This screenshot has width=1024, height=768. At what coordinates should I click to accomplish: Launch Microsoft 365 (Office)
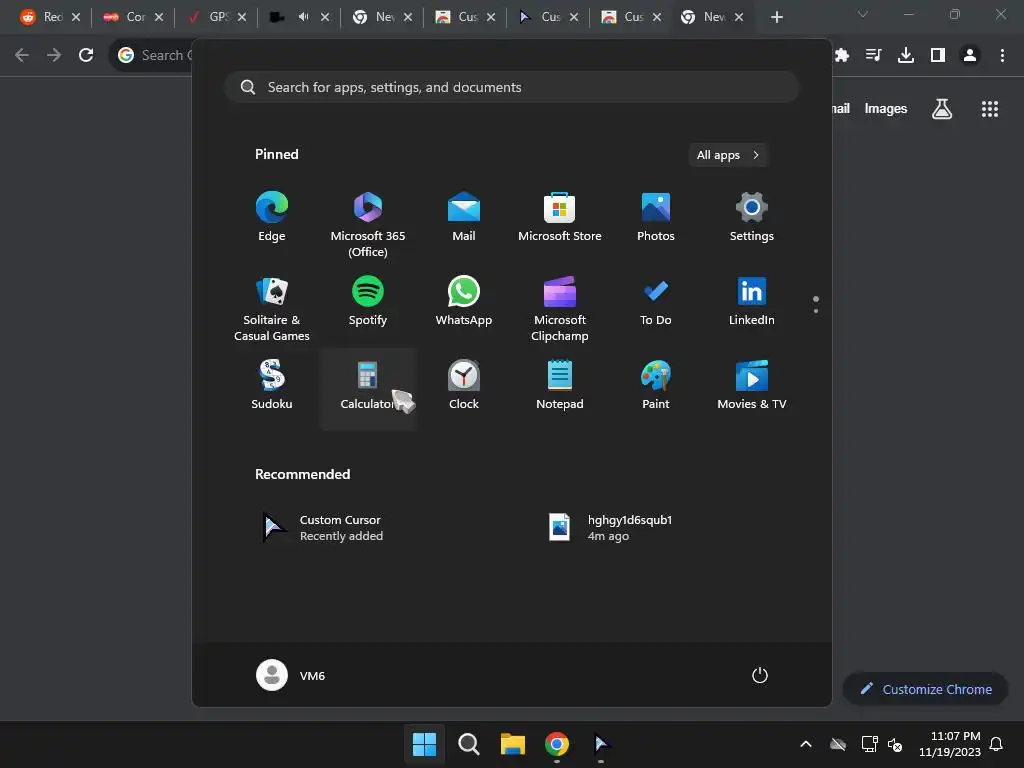(368, 225)
